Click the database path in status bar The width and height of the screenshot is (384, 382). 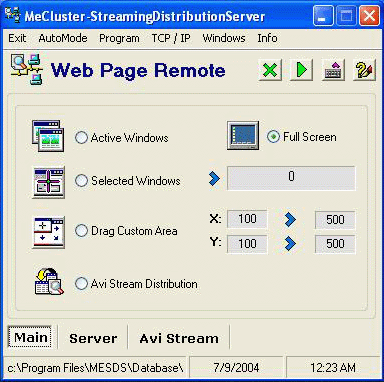coord(95,368)
